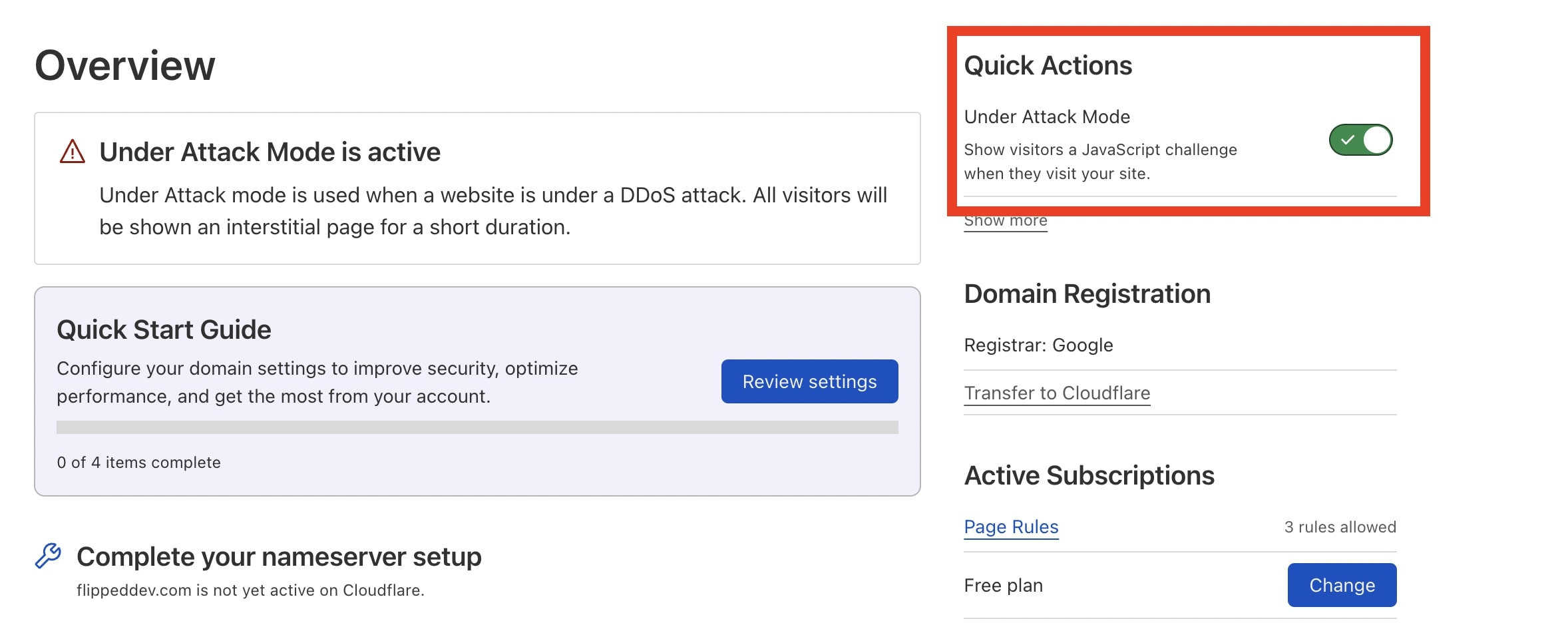
Task: Click the 0 of 4 items complete text
Action: pyautogui.click(x=138, y=462)
